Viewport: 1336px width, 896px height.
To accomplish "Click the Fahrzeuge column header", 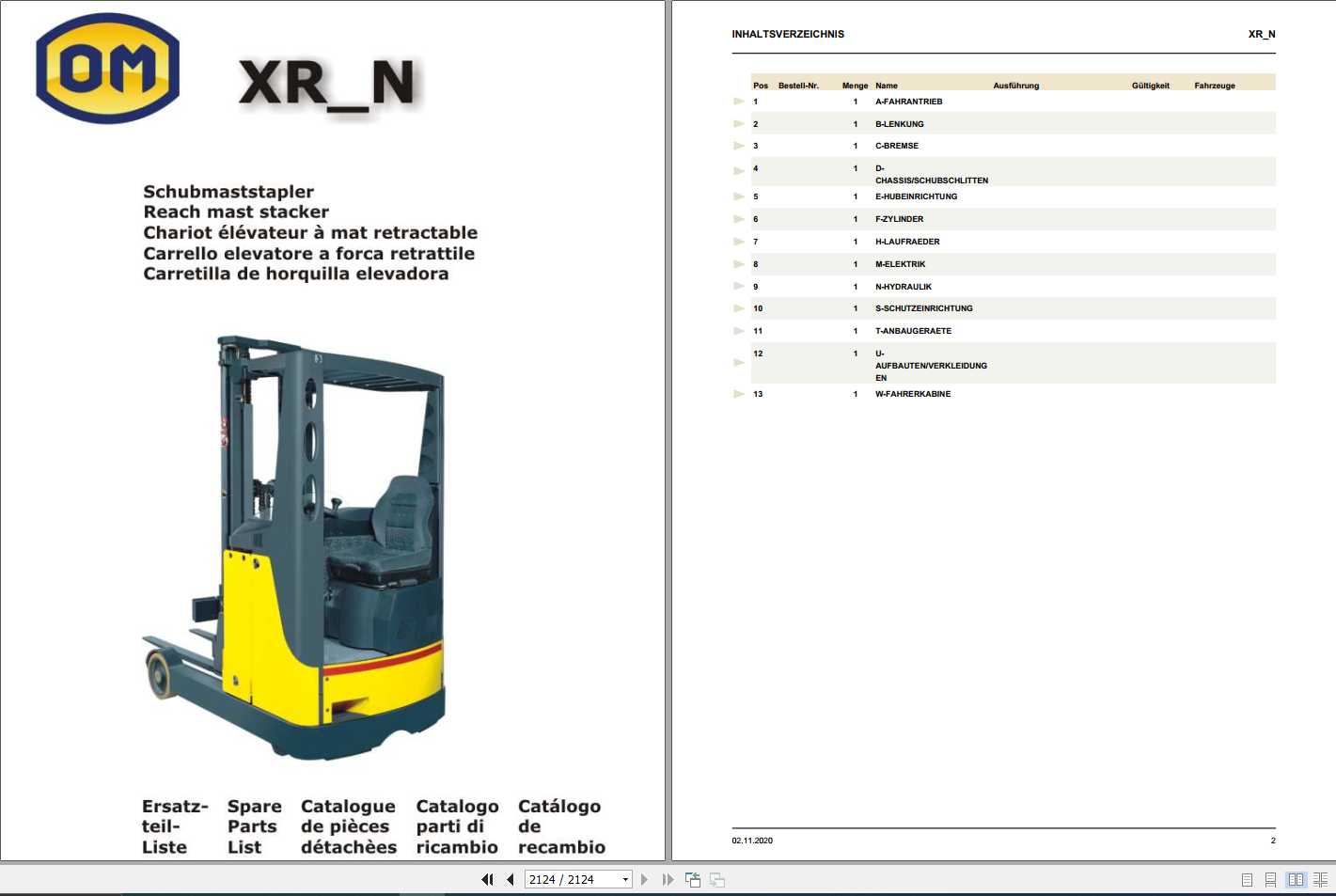I will point(1215,86).
